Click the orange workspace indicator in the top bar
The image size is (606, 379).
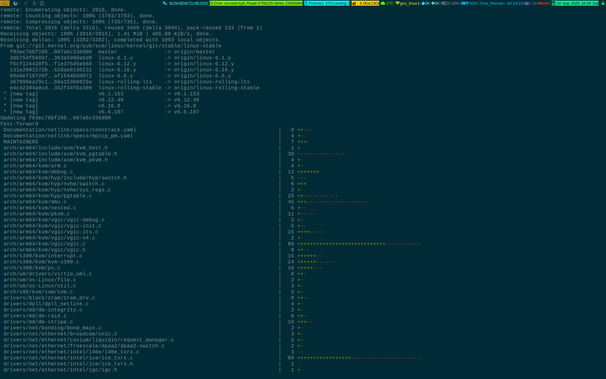(x=5, y=3)
